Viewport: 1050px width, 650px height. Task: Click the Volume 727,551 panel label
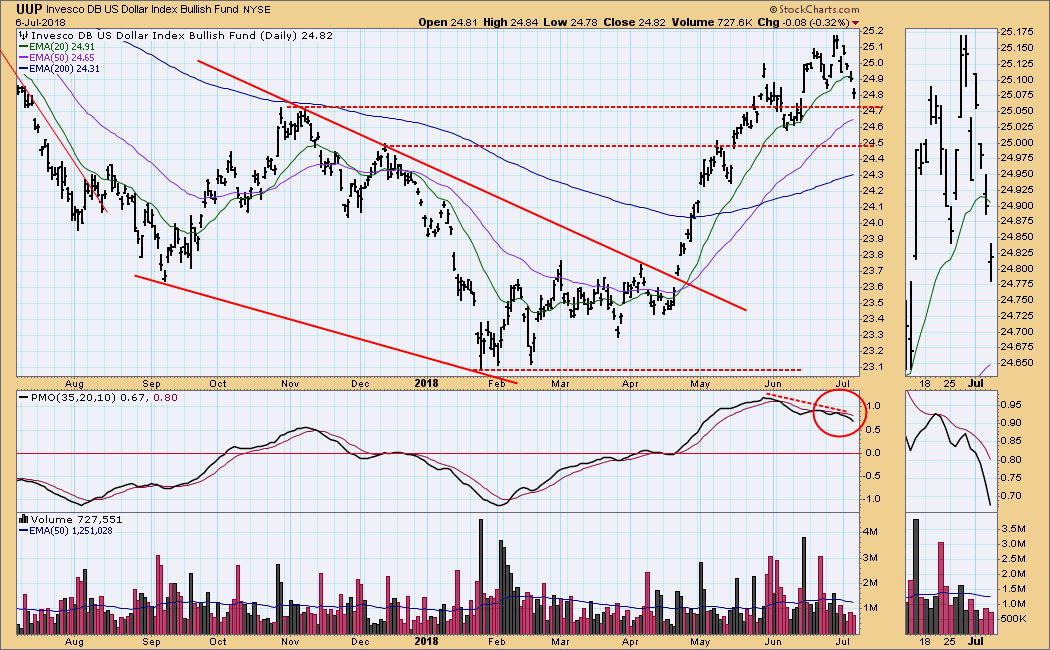coord(76,519)
